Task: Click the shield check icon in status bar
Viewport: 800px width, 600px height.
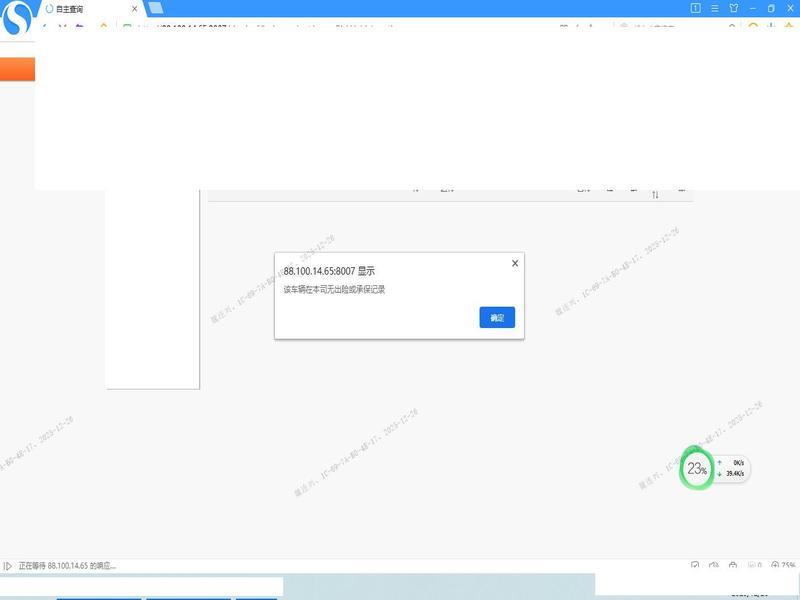Action: [x=695, y=566]
